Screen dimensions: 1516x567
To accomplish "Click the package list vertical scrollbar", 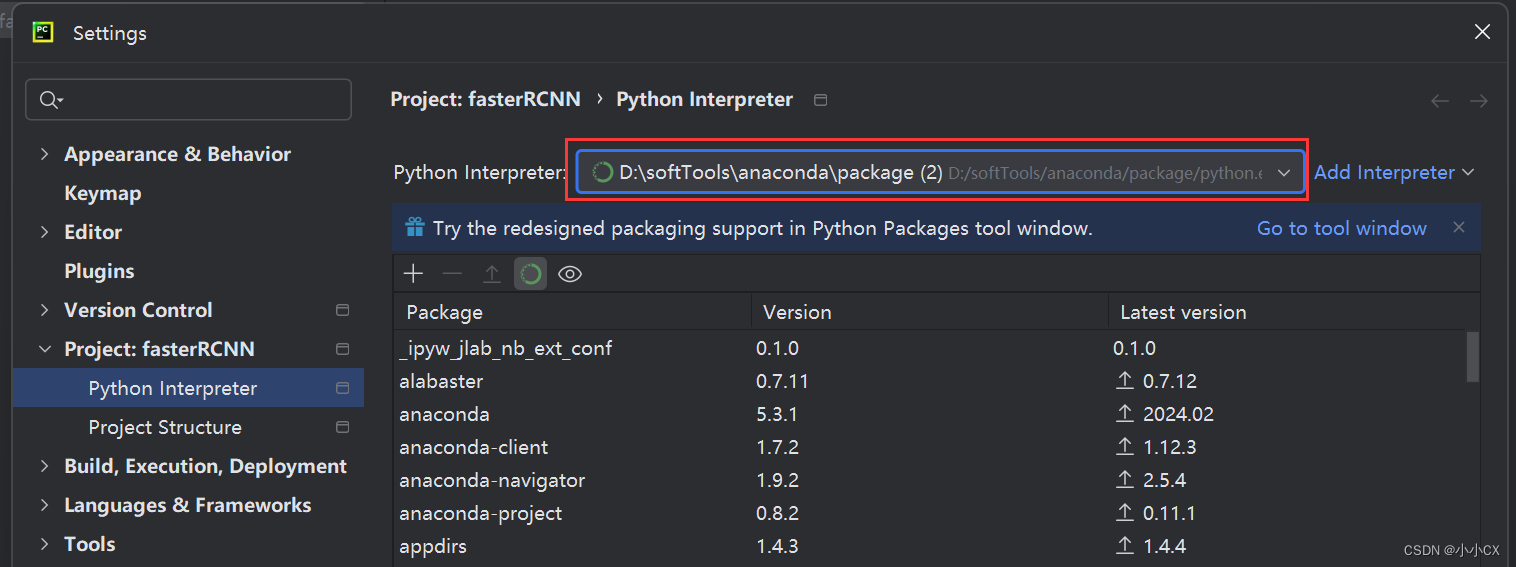I will pos(1472,357).
